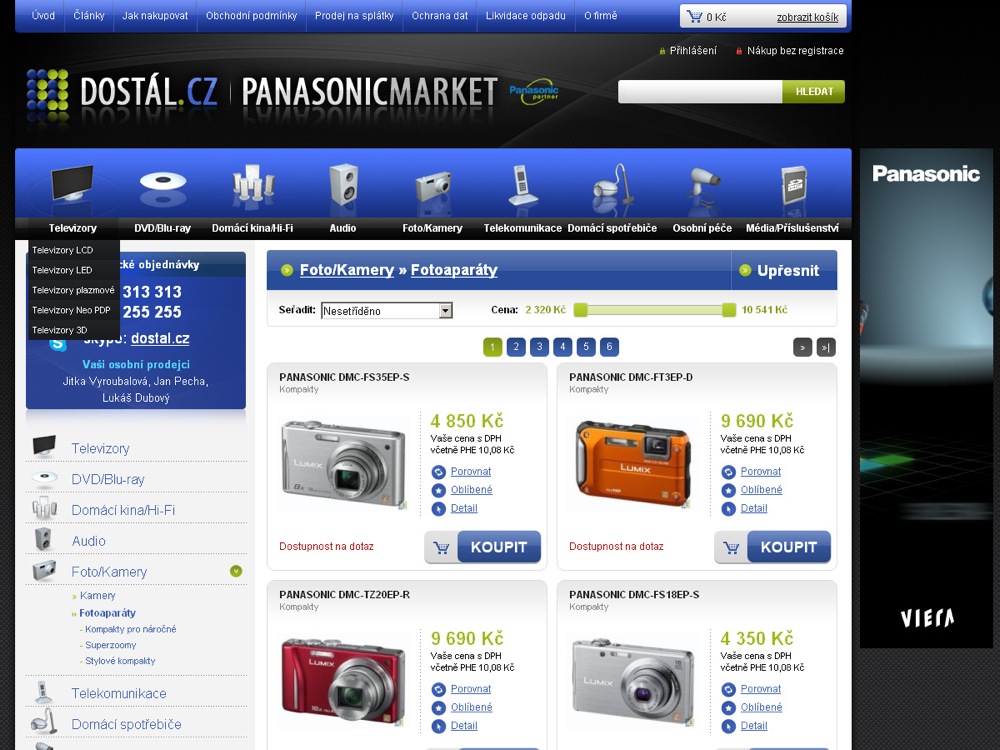Collapse the Foto/Kamery sidebar section arrow
The height and width of the screenshot is (750, 1000).
point(236,571)
